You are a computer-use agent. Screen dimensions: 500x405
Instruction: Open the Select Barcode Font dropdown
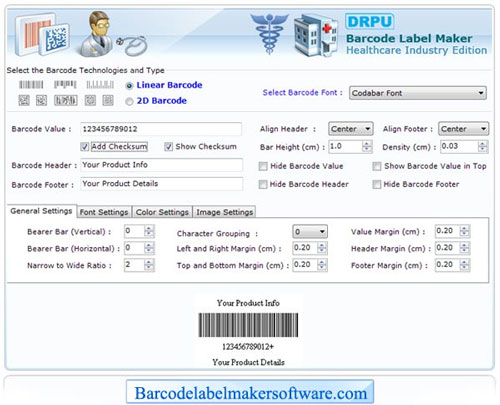pyautogui.click(x=418, y=93)
